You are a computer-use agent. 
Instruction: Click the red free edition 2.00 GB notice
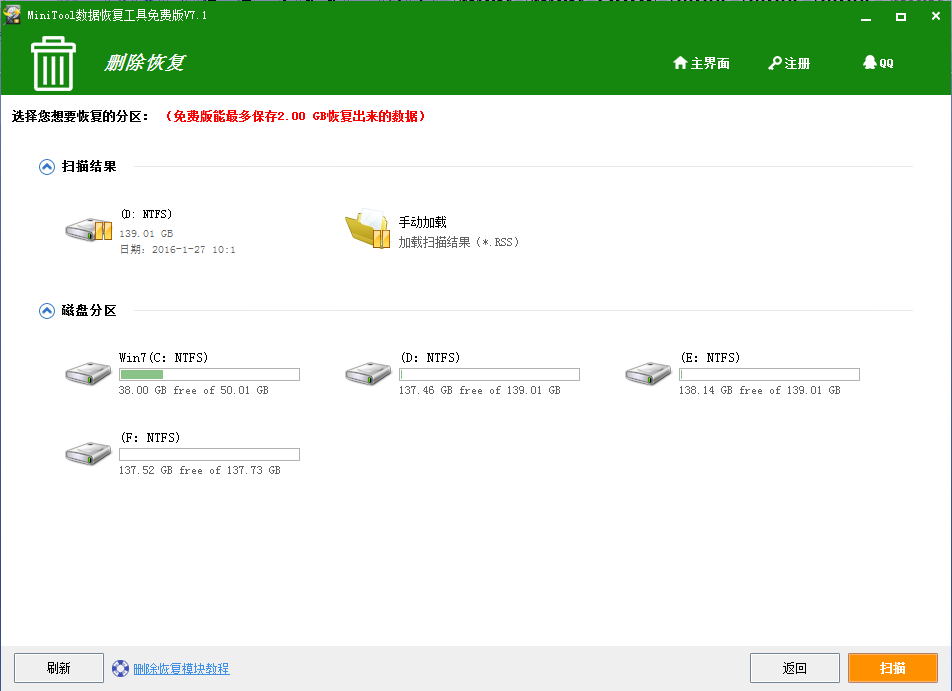(296, 116)
